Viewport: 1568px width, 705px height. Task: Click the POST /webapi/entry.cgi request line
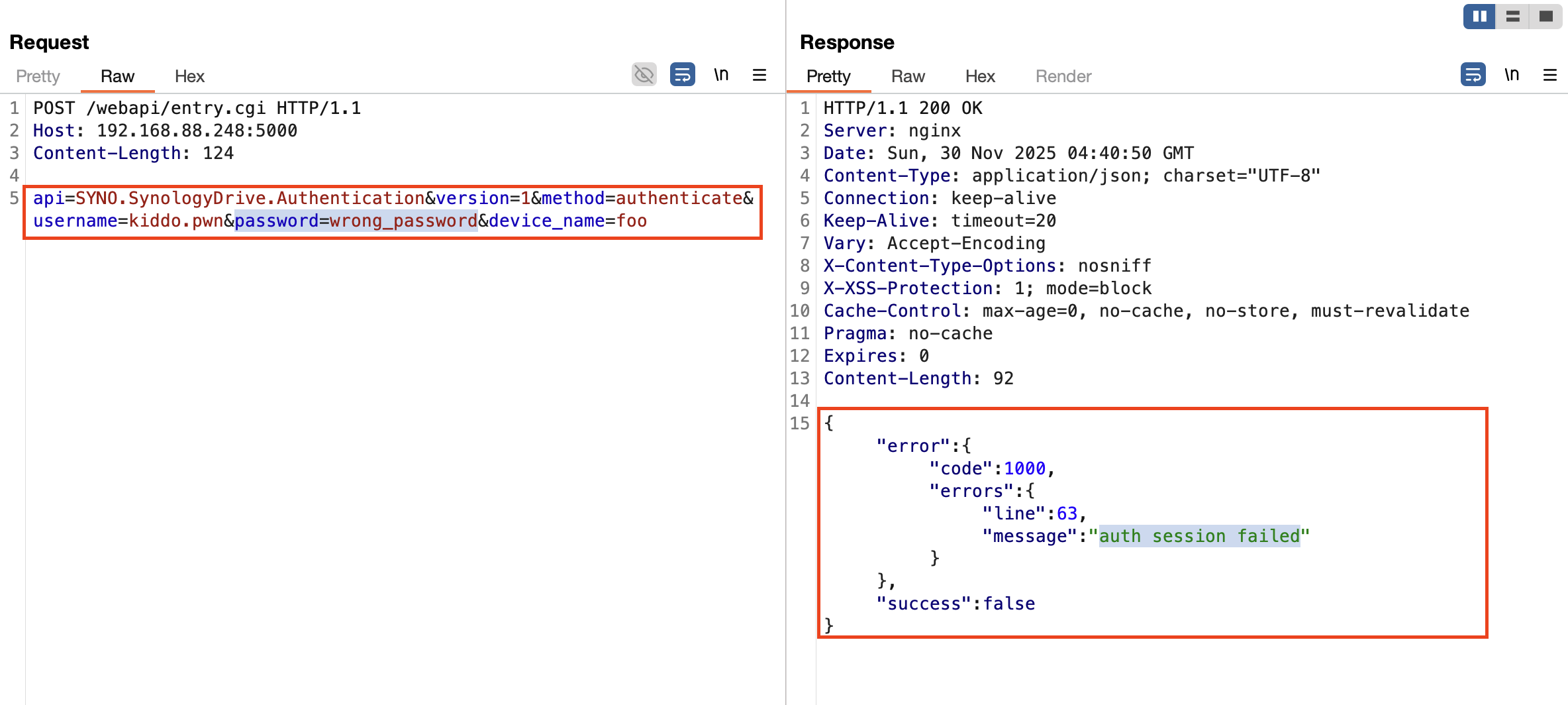tap(197, 108)
